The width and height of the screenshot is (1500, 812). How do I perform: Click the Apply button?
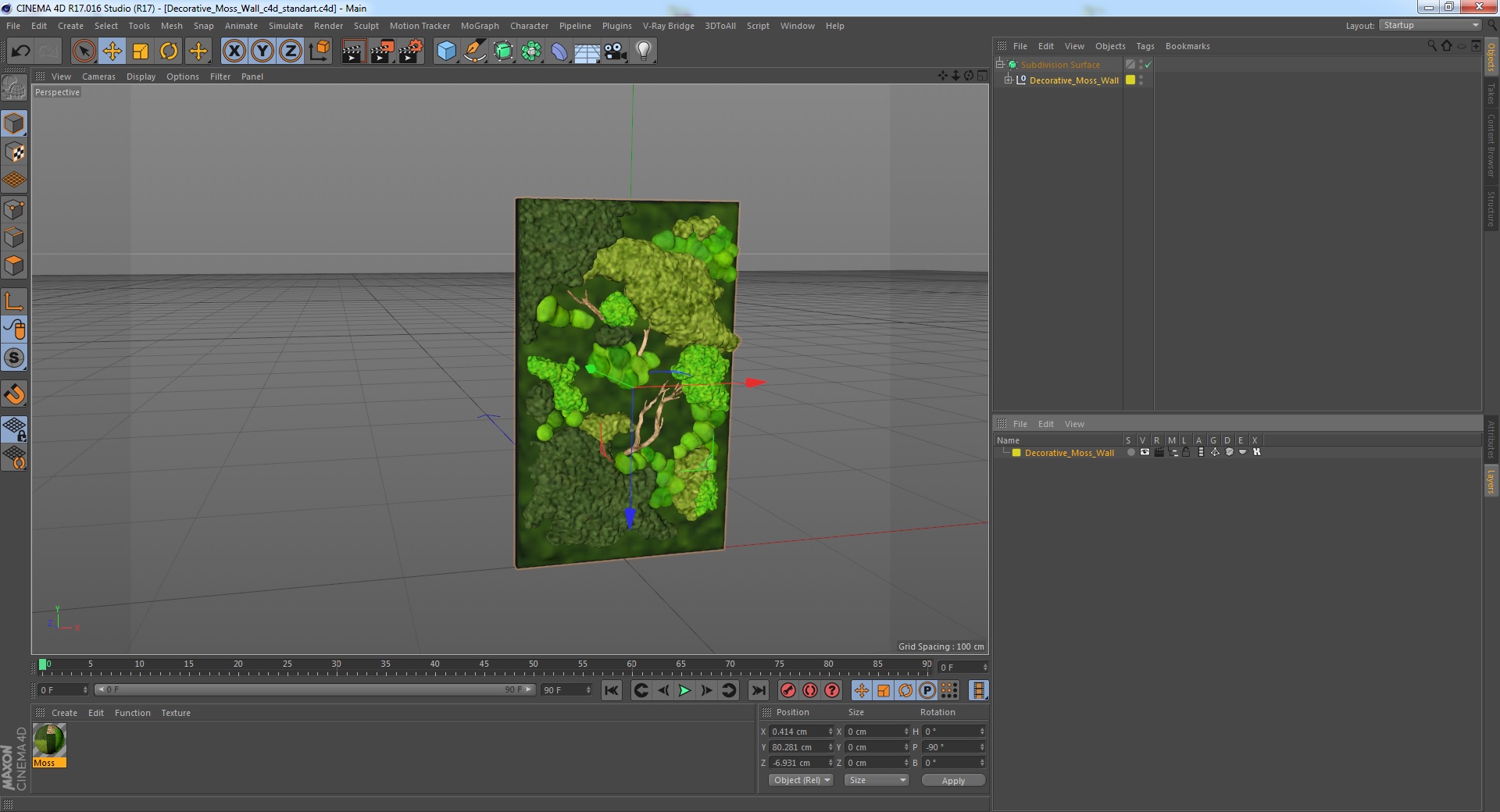(x=953, y=781)
